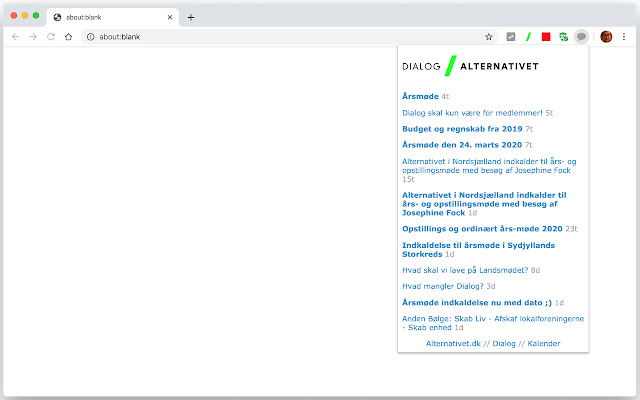Viewport: 640px width, 400px height.
Task: Open 'Opstillings og ordinært års-møde 2020'
Action: click(x=482, y=229)
